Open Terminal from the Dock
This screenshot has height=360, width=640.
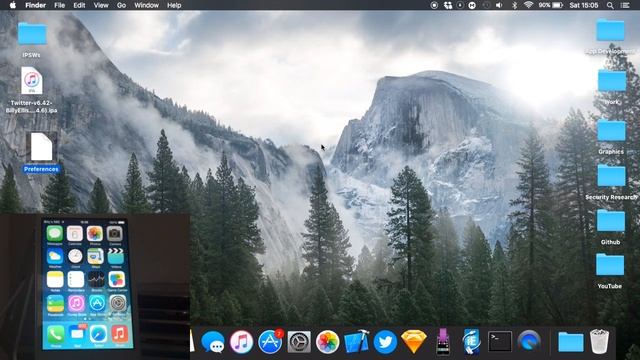click(500, 342)
